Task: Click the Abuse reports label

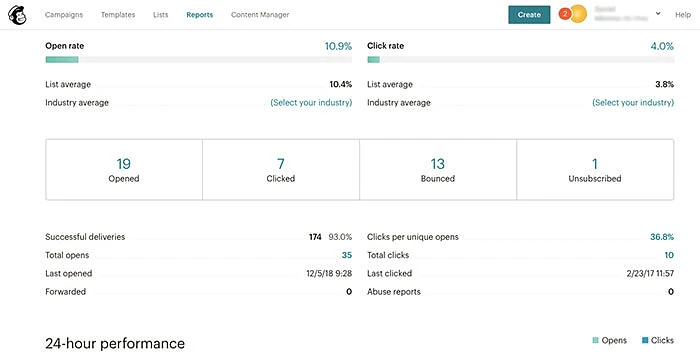Action: (394, 292)
